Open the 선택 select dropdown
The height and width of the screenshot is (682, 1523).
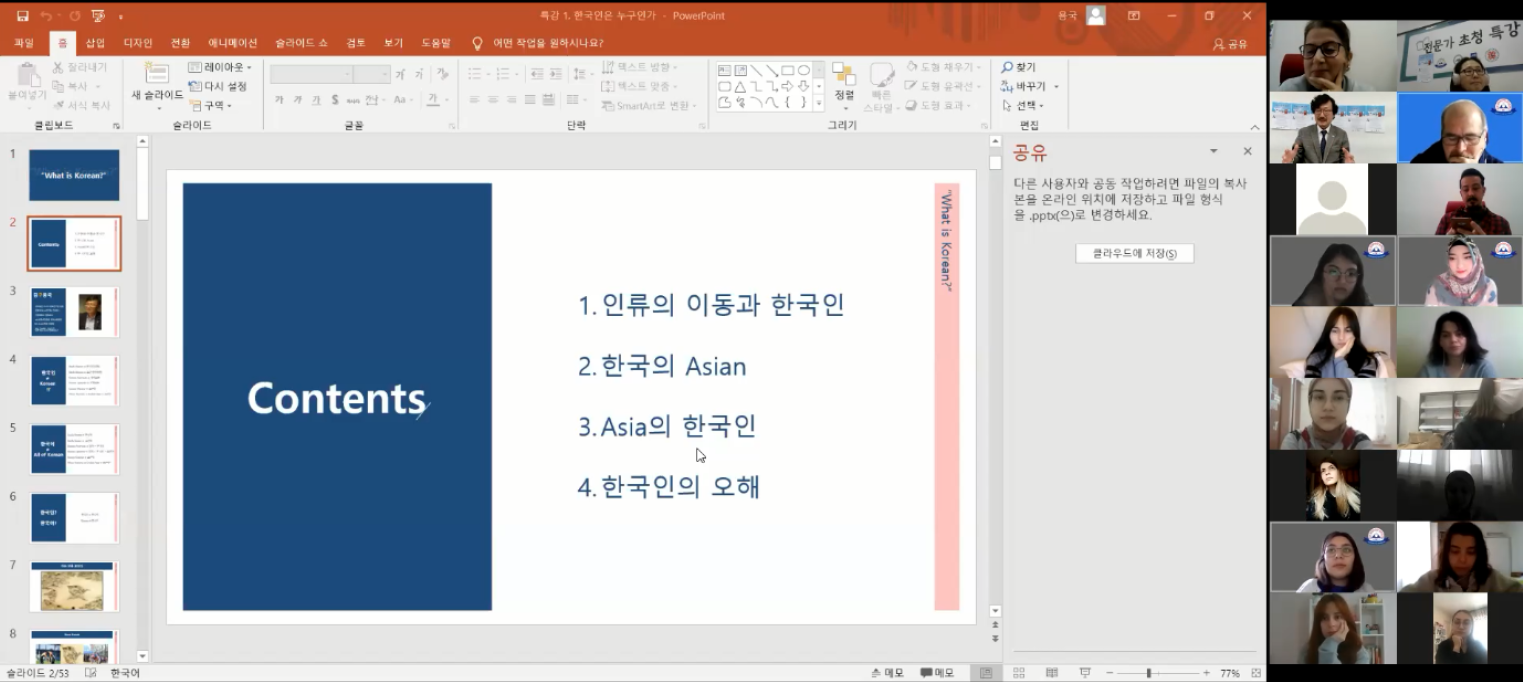(1022, 105)
